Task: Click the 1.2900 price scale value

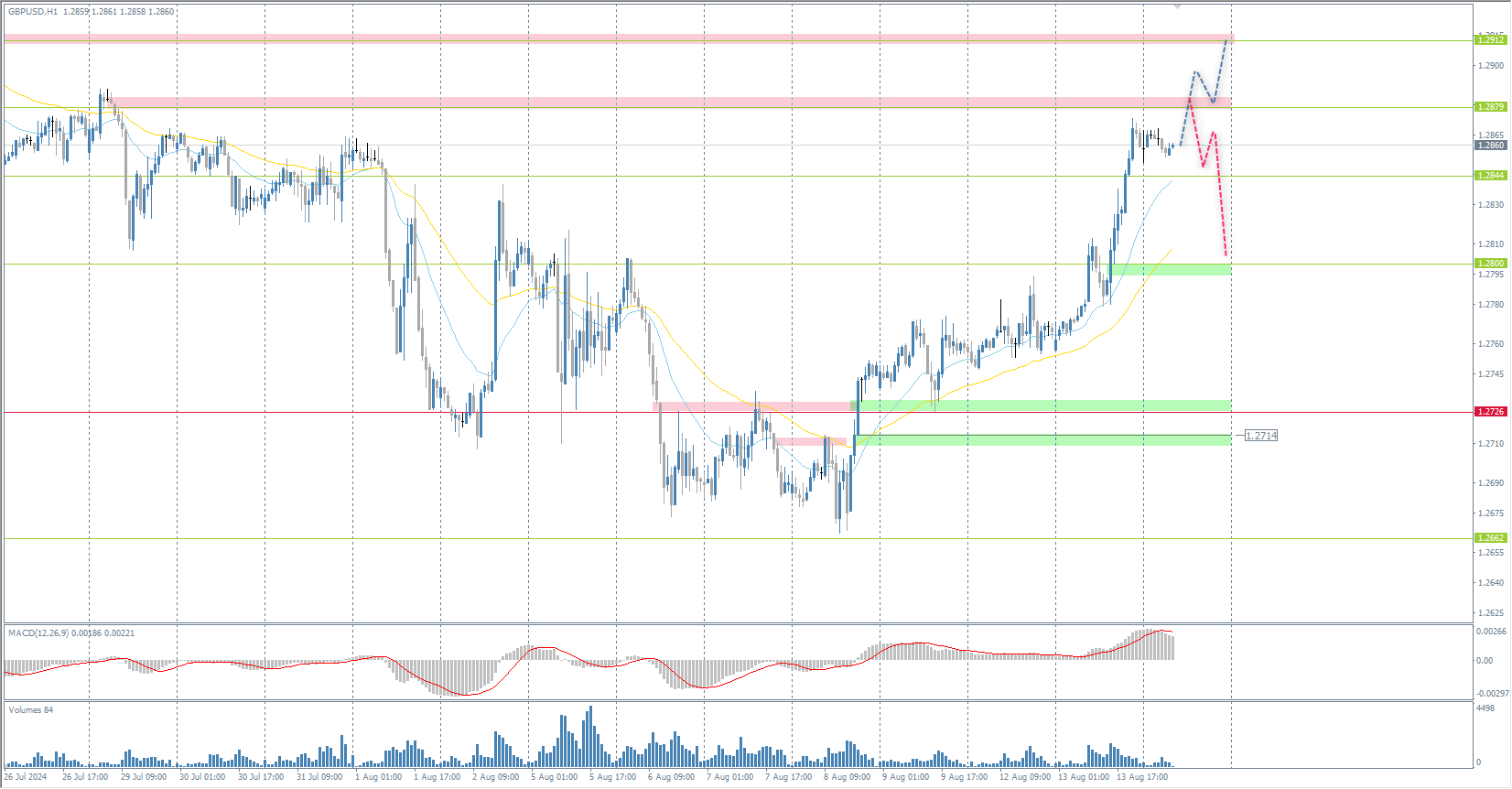Action: [x=1491, y=66]
